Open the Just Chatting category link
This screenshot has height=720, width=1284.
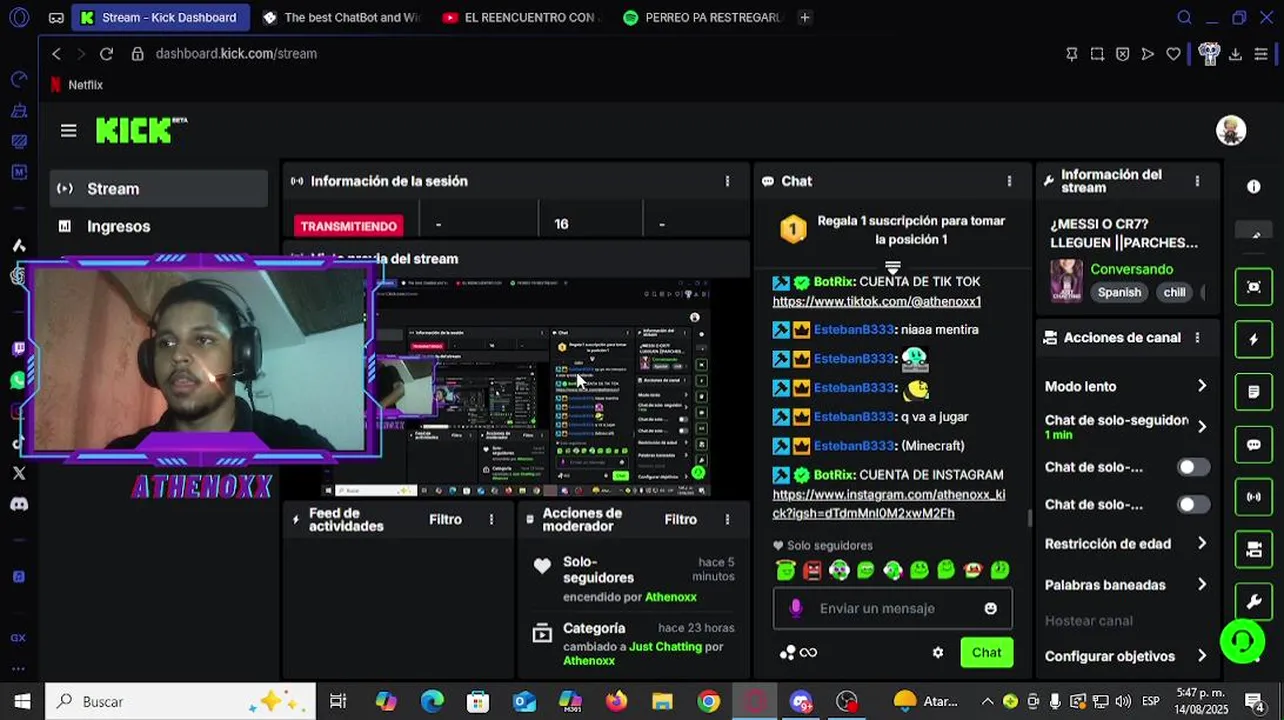(665, 647)
